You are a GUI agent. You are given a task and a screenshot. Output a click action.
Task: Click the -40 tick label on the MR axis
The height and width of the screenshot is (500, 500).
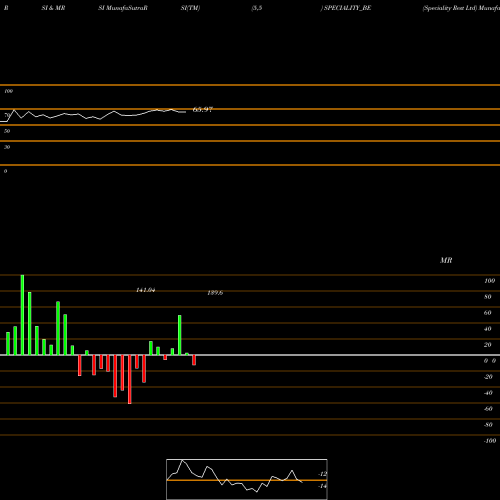point(488,393)
